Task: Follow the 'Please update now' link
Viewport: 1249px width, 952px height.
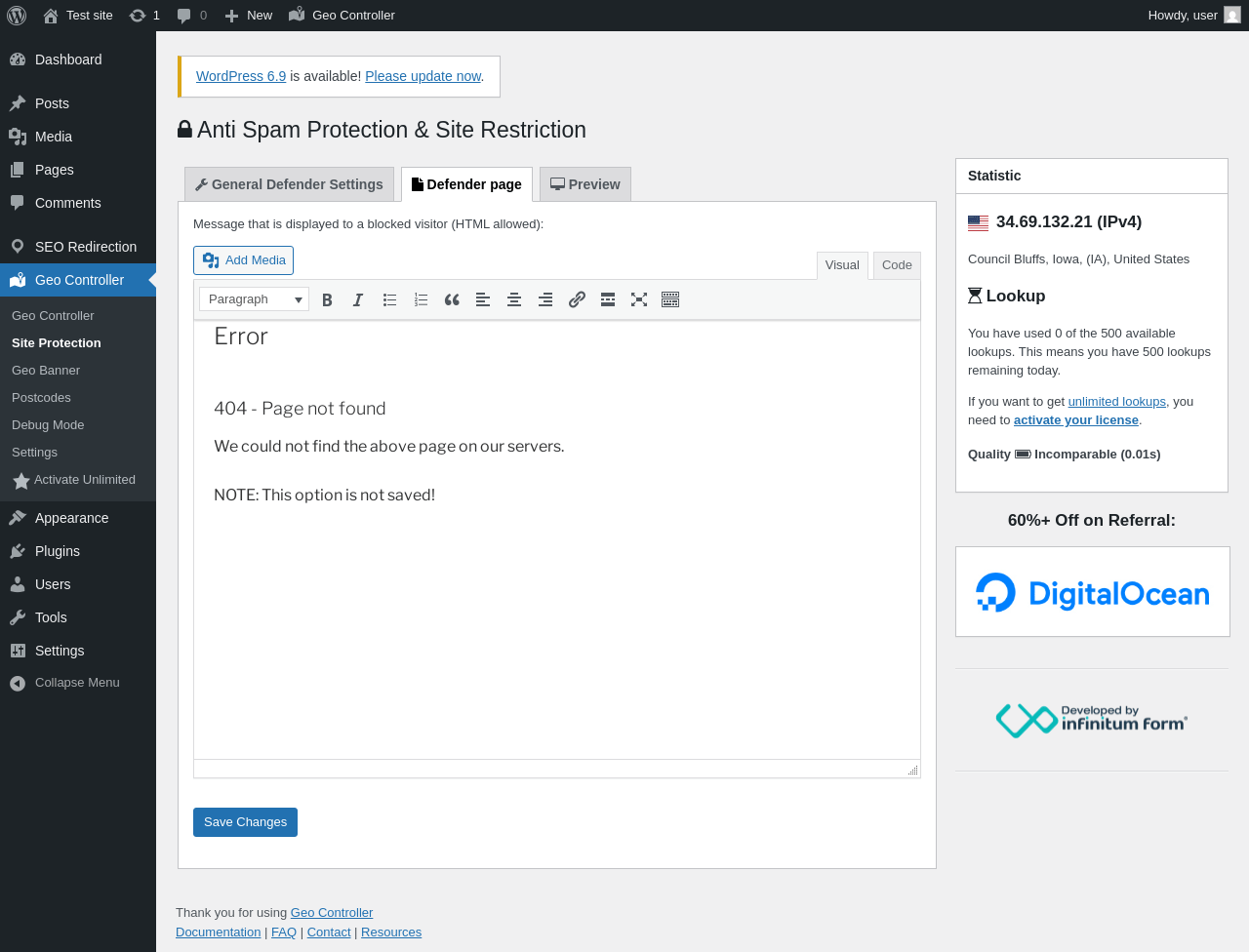Action: point(423,76)
